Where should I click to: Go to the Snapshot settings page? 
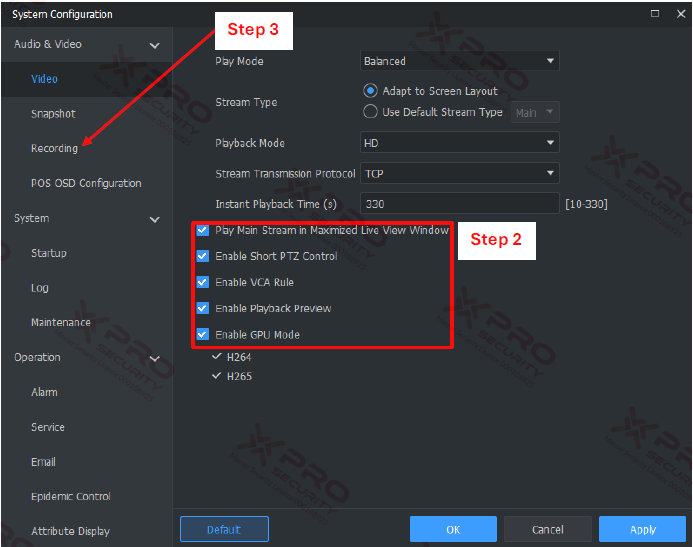pyautogui.click(x=53, y=114)
